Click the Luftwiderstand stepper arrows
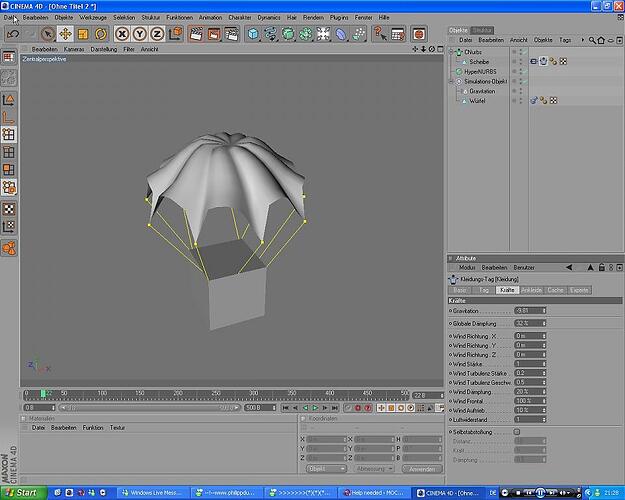This screenshot has width=625, height=500. [544, 420]
